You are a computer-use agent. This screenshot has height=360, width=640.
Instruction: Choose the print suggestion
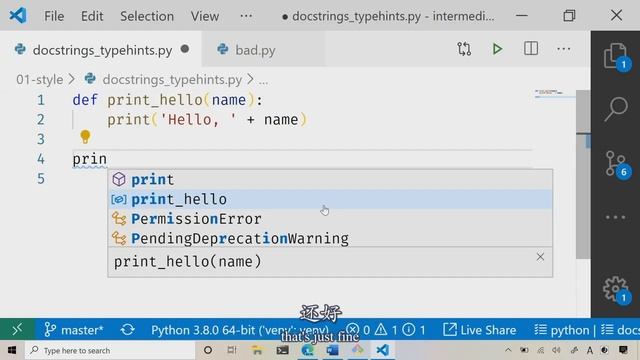coord(330,180)
